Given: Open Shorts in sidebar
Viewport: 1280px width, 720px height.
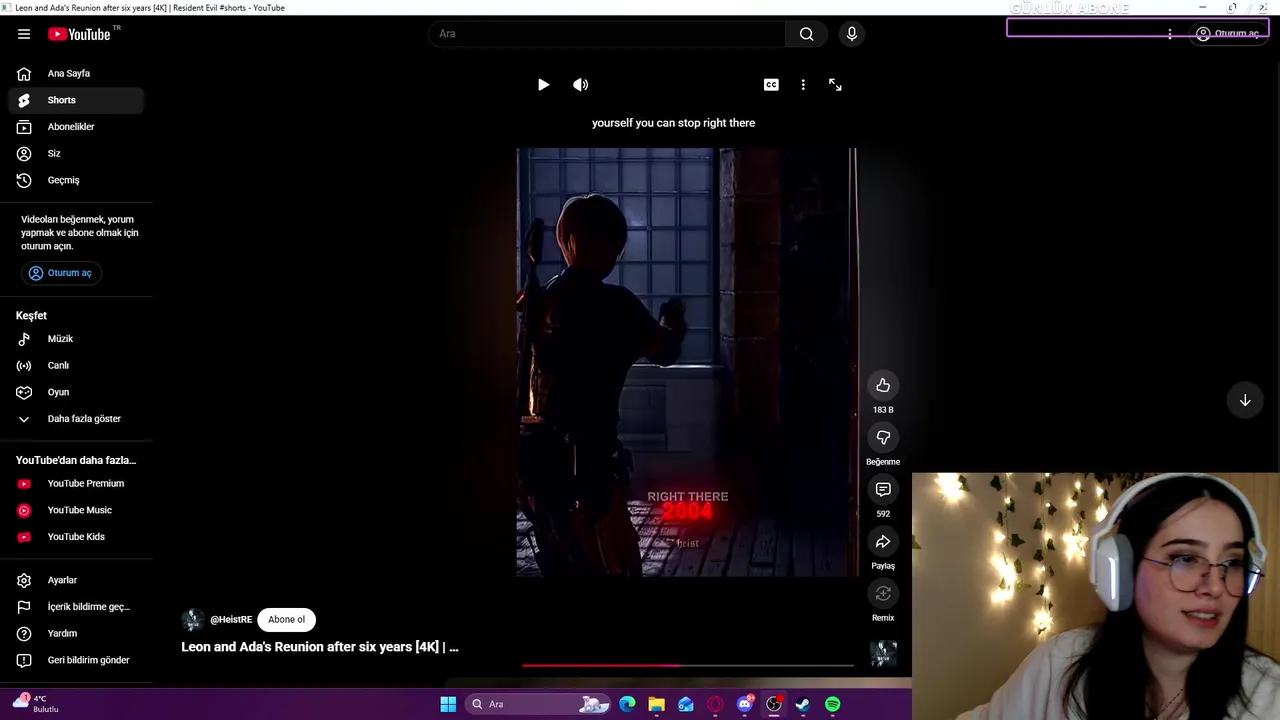Looking at the screenshot, I should coord(76,100).
